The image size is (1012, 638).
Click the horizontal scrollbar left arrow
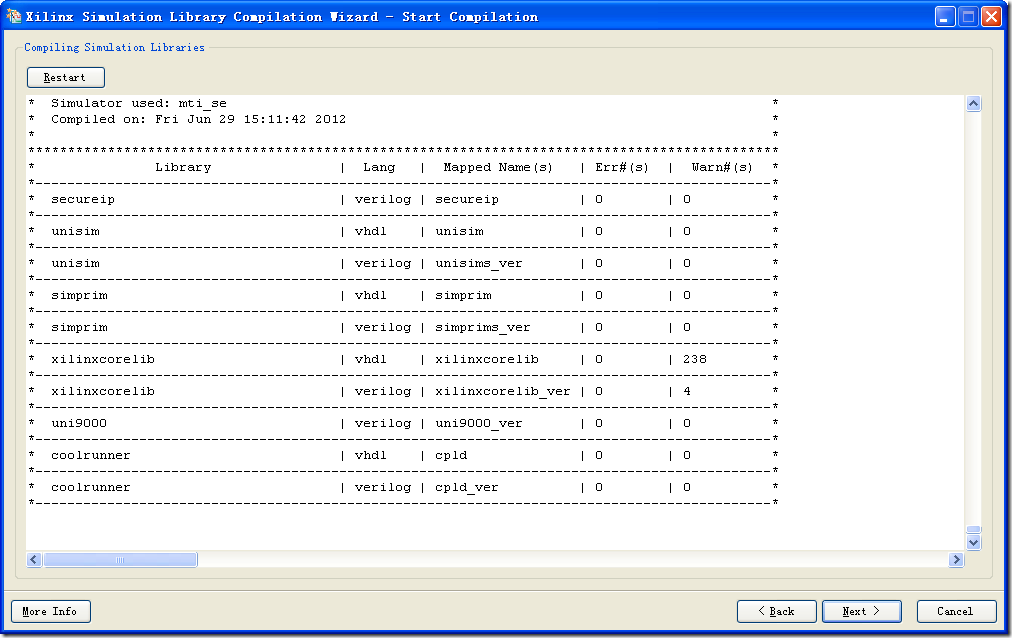[x=34, y=560]
